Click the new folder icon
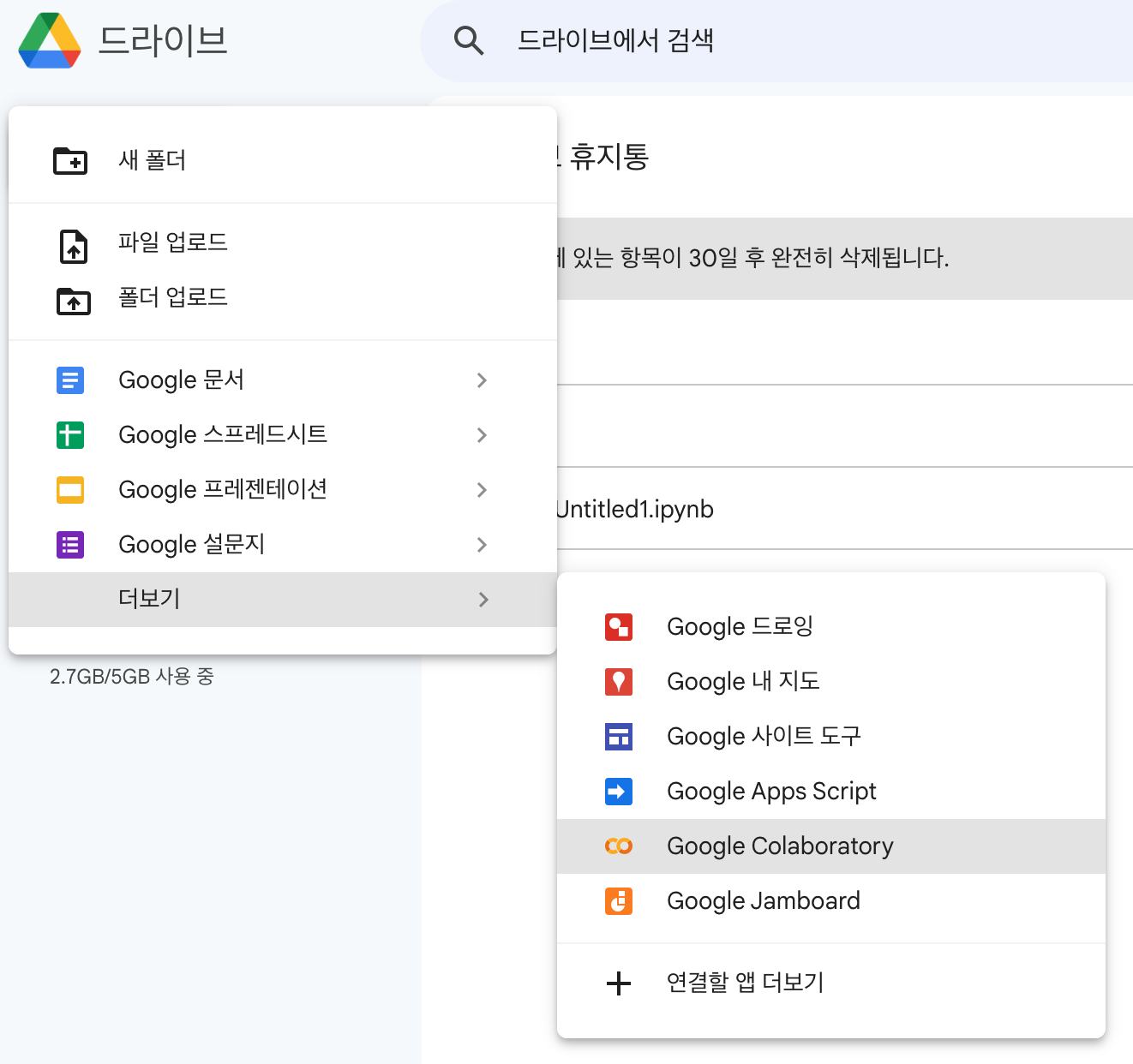Viewport: 1133px width, 1064px height. [x=70, y=160]
